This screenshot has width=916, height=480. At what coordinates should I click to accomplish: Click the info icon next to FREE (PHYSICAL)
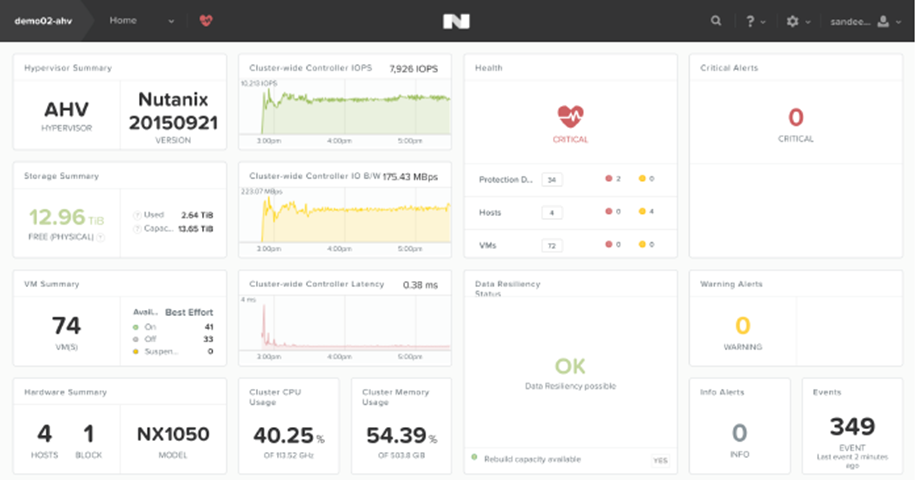(x=100, y=237)
